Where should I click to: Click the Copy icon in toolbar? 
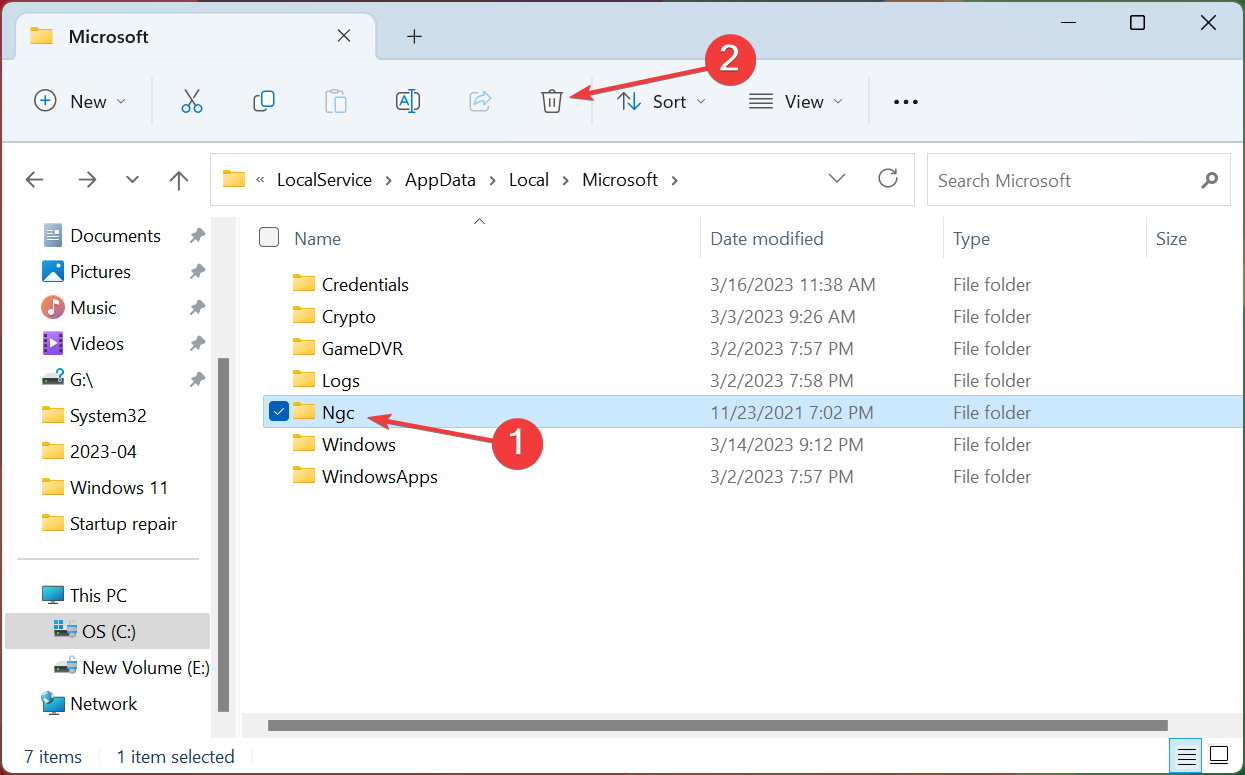[x=264, y=101]
